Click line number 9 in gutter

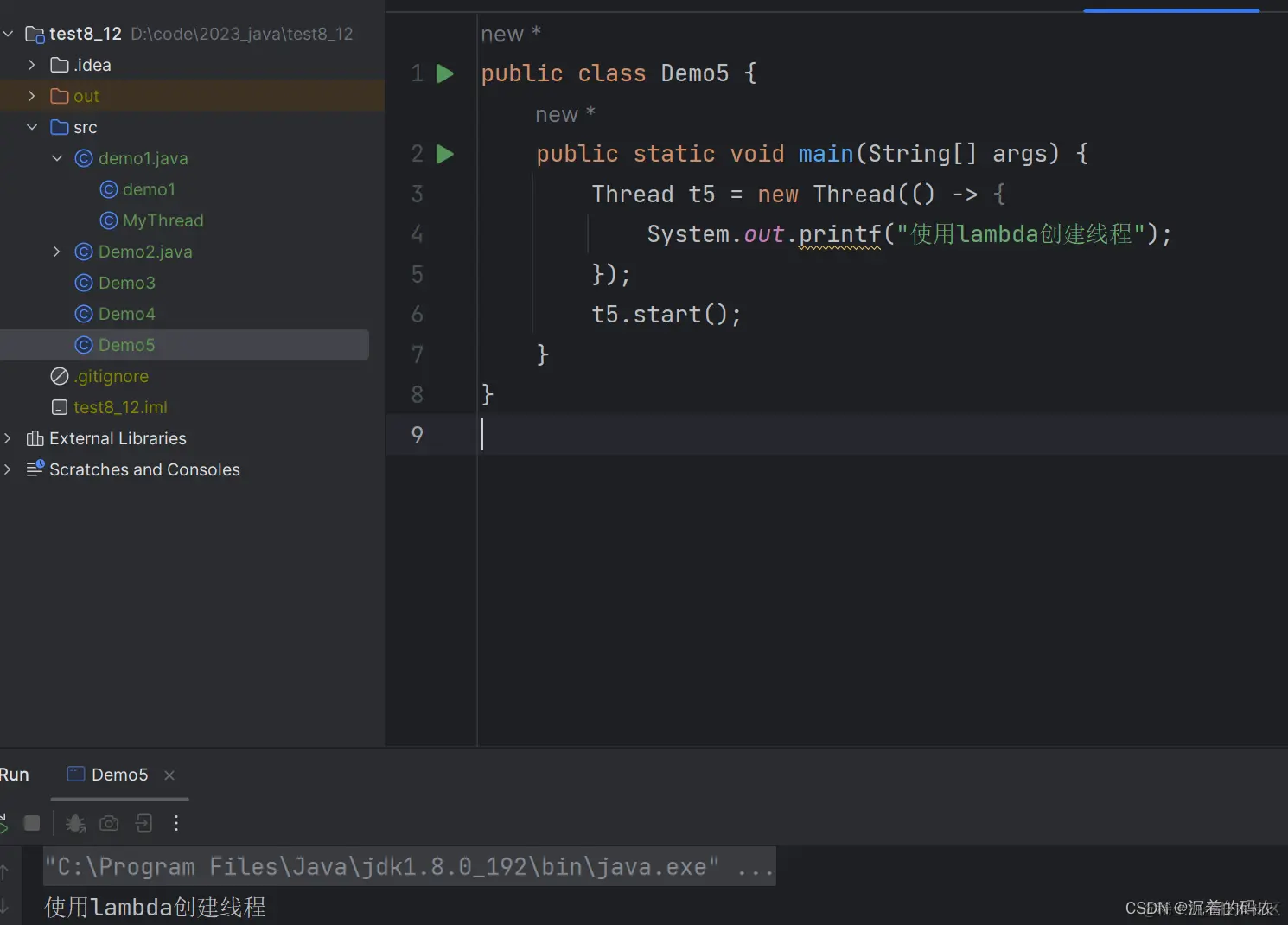(x=418, y=435)
